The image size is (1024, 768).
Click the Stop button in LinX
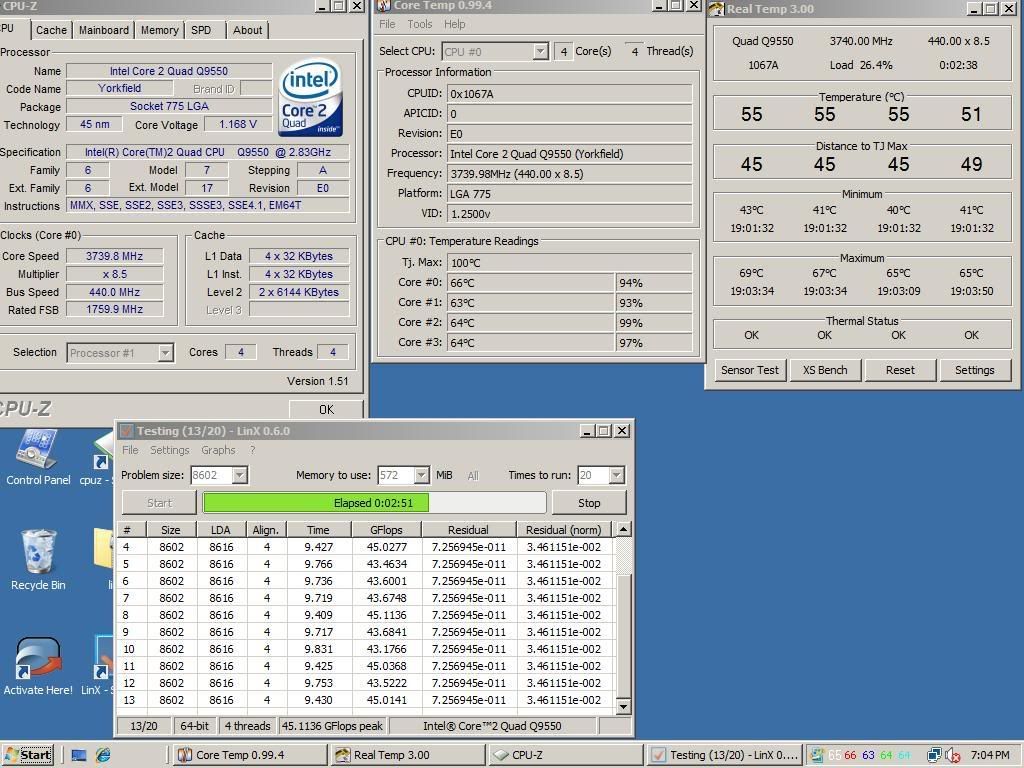[589, 503]
